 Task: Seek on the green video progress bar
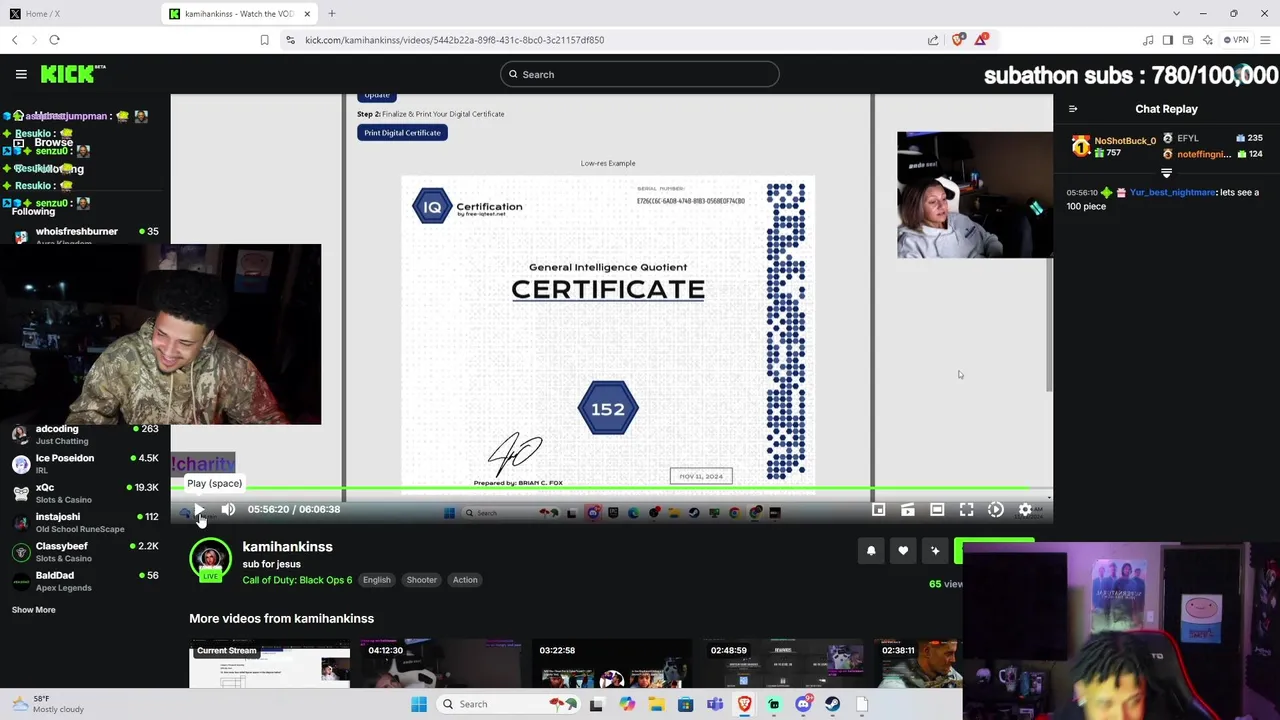pyautogui.click(x=612, y=489)
